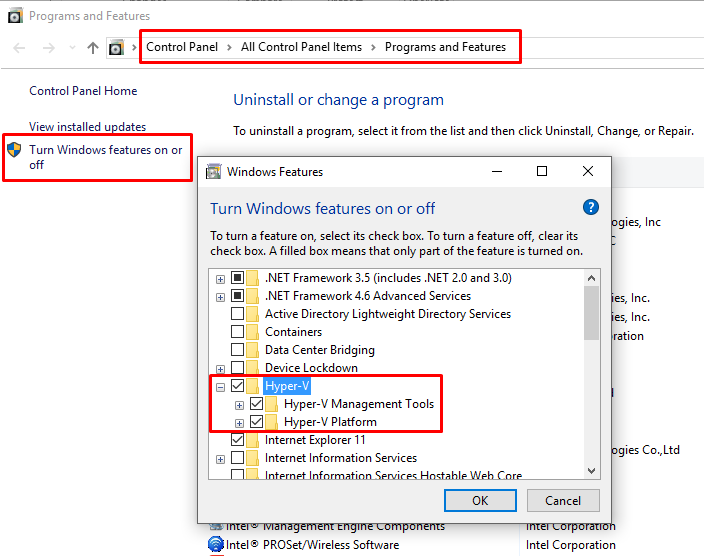The height and width of the screenshot is (556, 704).
Task: Toggle .NET Framework 4.6 Advanced Services checkbox
Action: (x=238, y=296)
